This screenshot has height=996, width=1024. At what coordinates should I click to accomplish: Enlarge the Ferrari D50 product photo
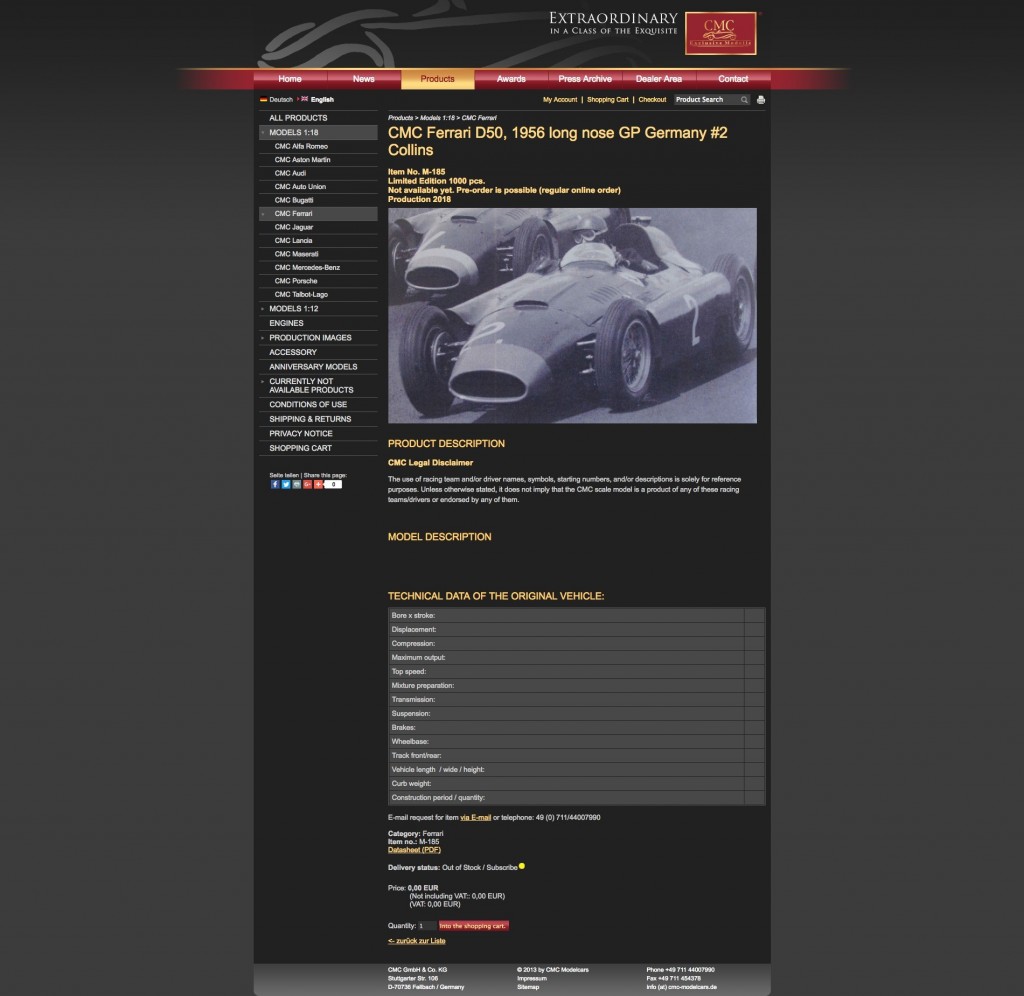click(x=572, y=315)
